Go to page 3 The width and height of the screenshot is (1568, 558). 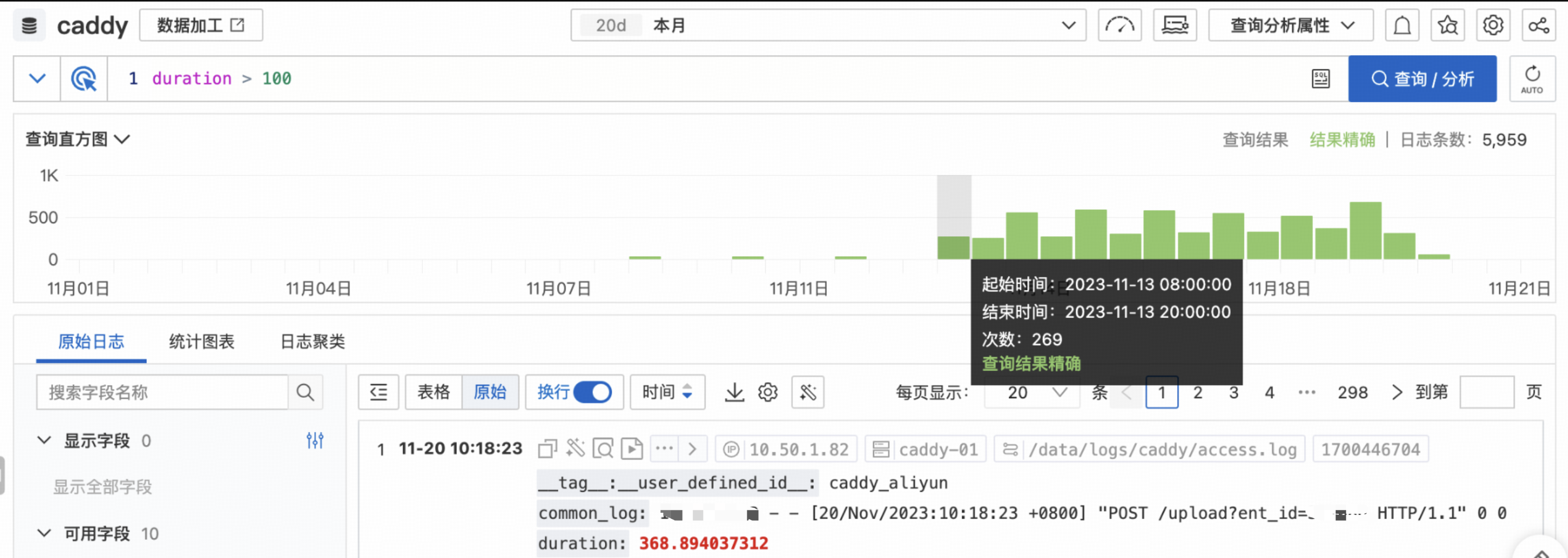click(1233, 392)
